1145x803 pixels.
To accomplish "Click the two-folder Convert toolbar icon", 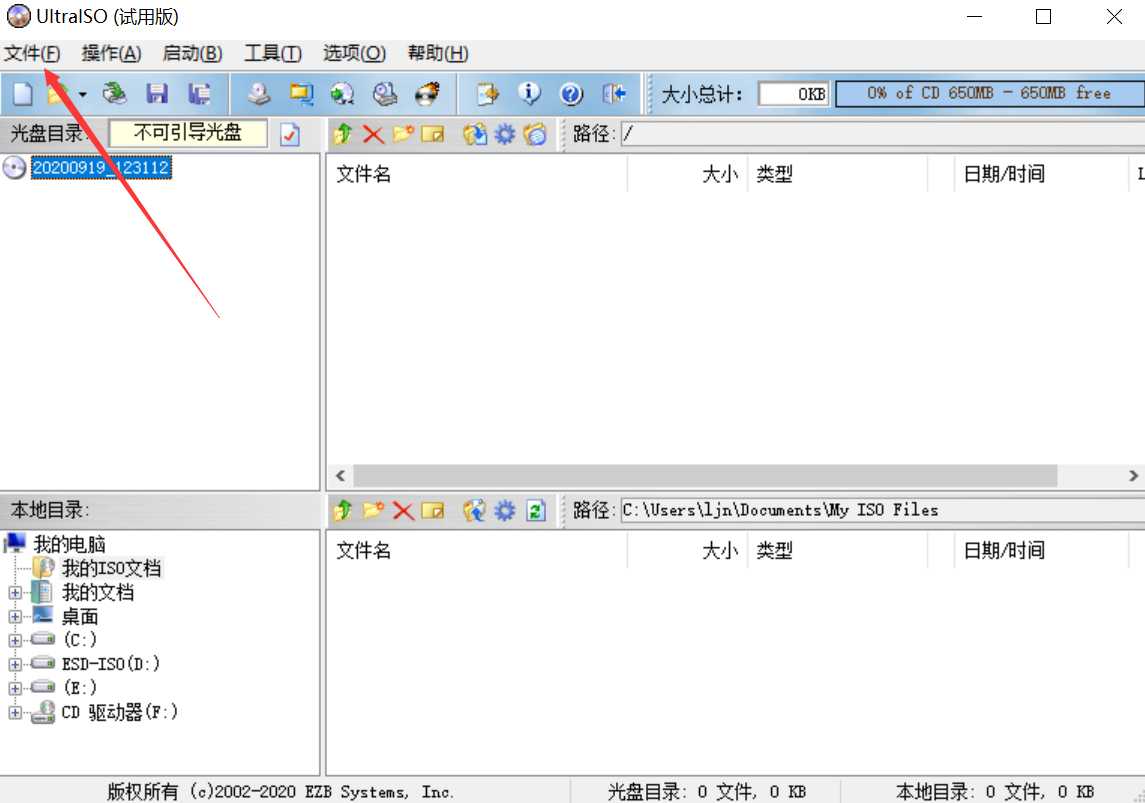I will (301, 93).
